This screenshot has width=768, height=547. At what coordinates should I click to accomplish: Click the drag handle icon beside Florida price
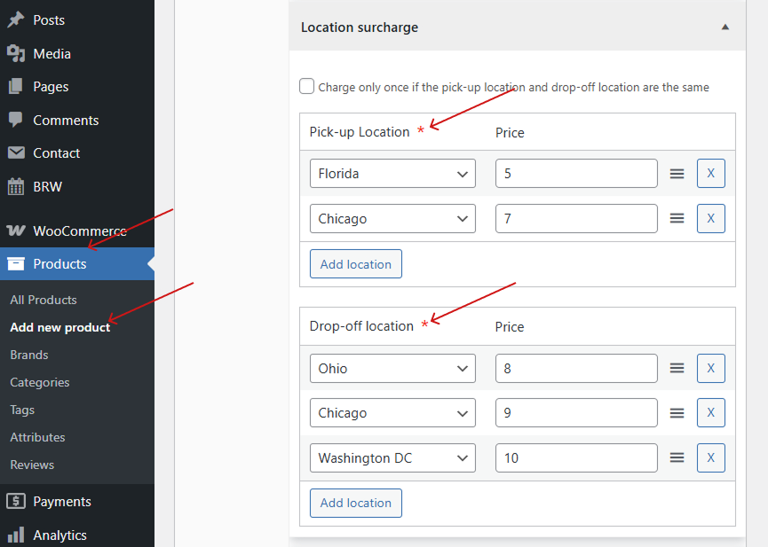[677, 174]
